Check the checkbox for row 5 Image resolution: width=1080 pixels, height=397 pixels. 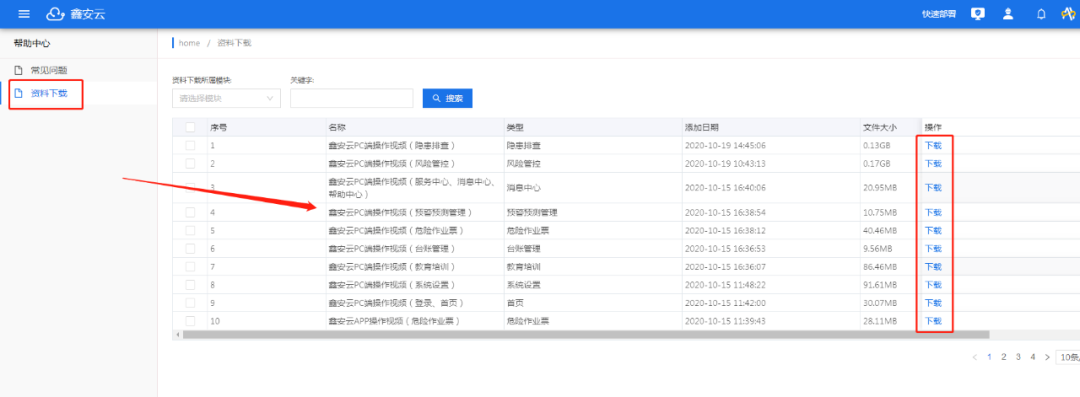[x=190, y=230]
